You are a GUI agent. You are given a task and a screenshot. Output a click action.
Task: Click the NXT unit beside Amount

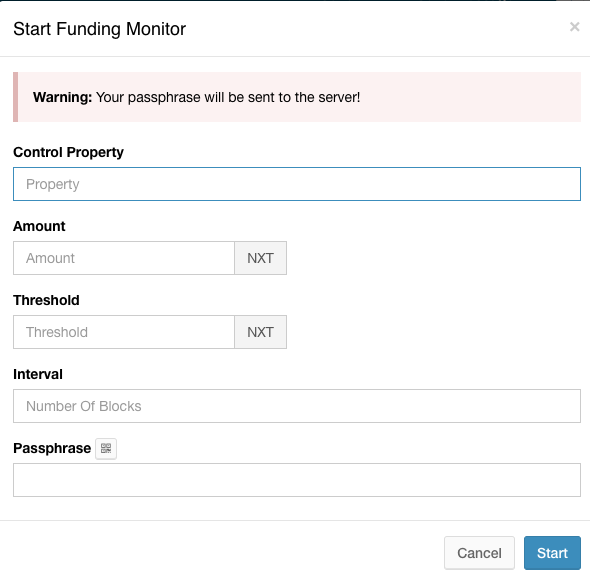click(260, 258)
